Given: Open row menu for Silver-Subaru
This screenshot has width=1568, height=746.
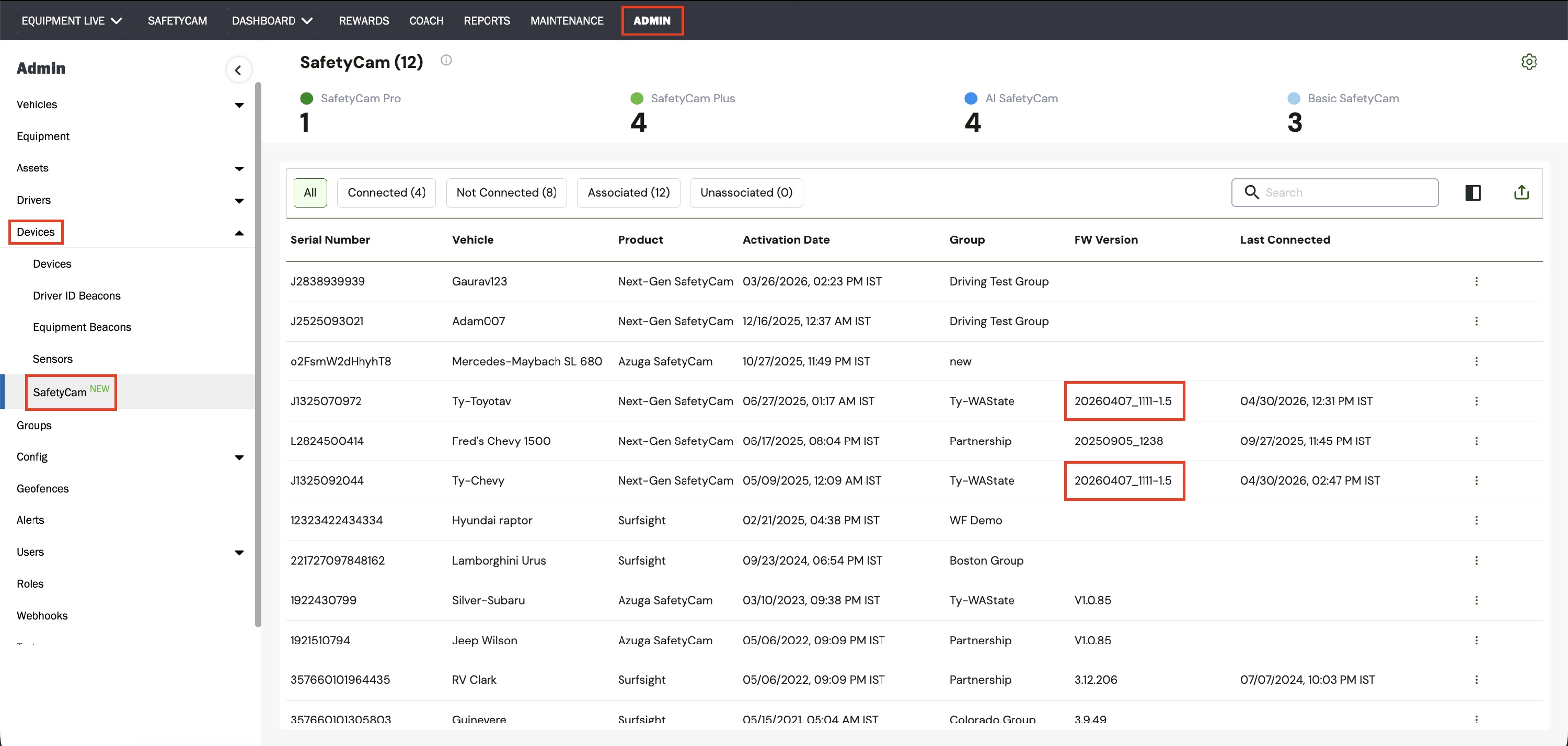Looking at the screenshot, I should 1476,600.
